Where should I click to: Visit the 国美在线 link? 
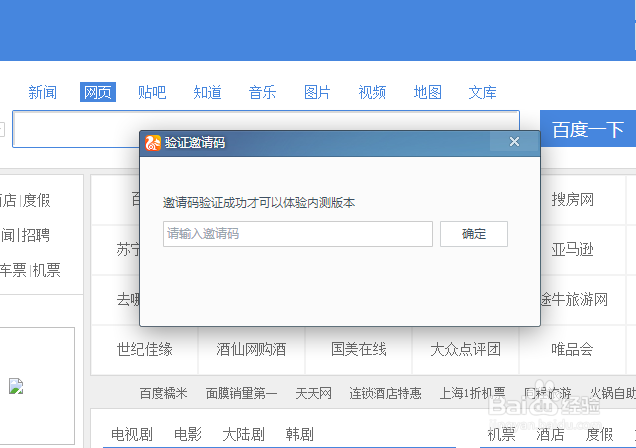pos(359,349)
